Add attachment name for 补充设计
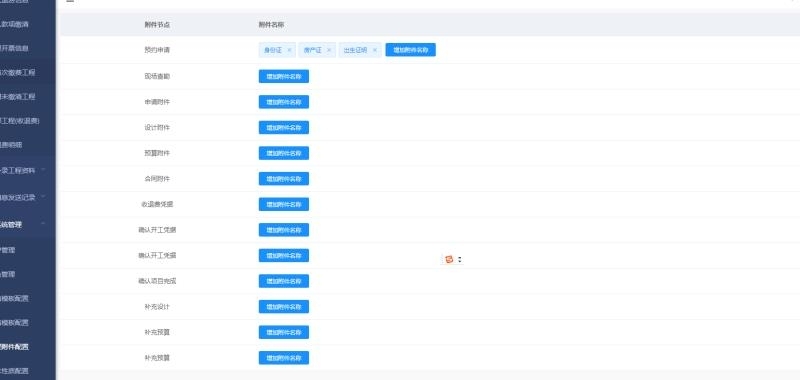The width and height of the screenshot is (800, 380). point(284,307)
